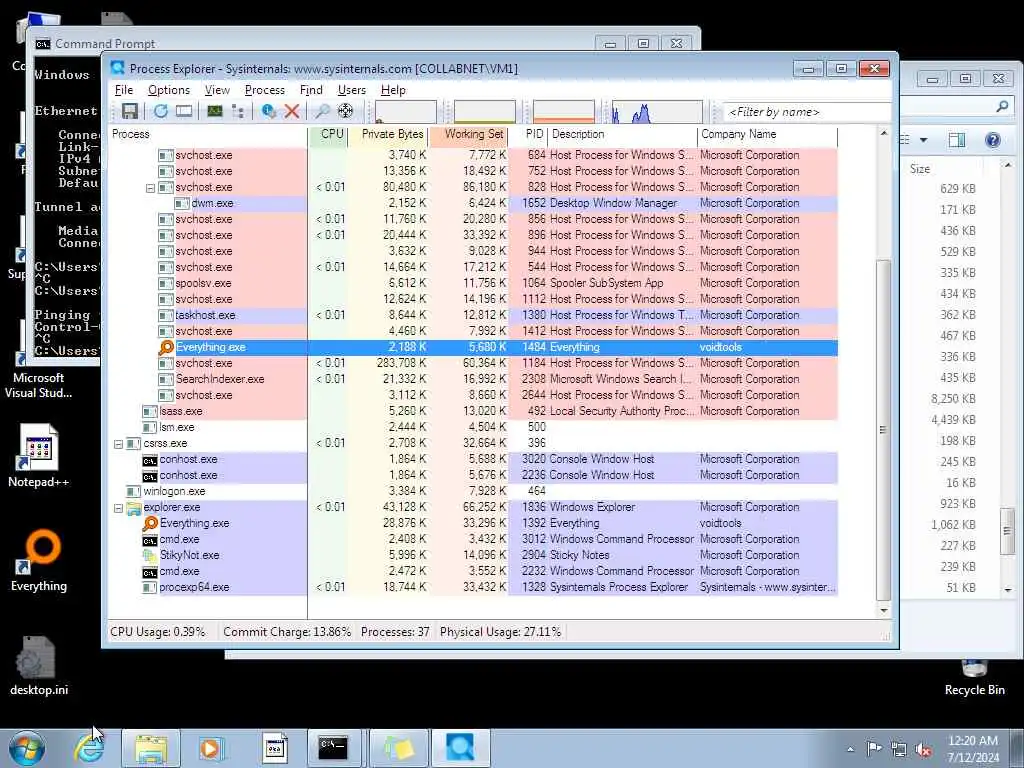The height and width of the screenshot is (768, 1024).
Task: Click the Find Handle binoculars icon
Action: [x=323, y=111]
